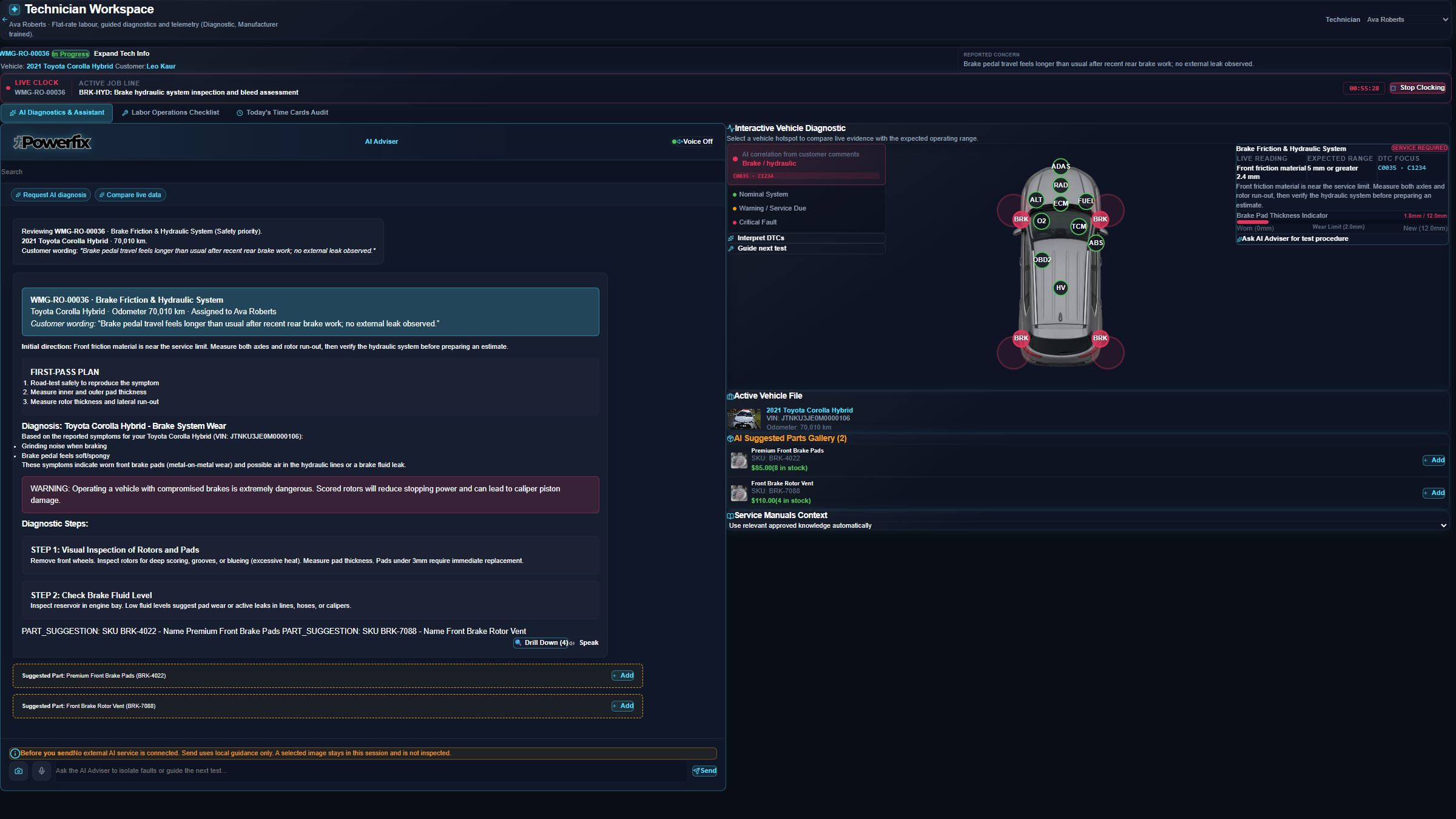Screen dimensions: 1456x819
Task: Click Compare live data
Action: [130, 195]
